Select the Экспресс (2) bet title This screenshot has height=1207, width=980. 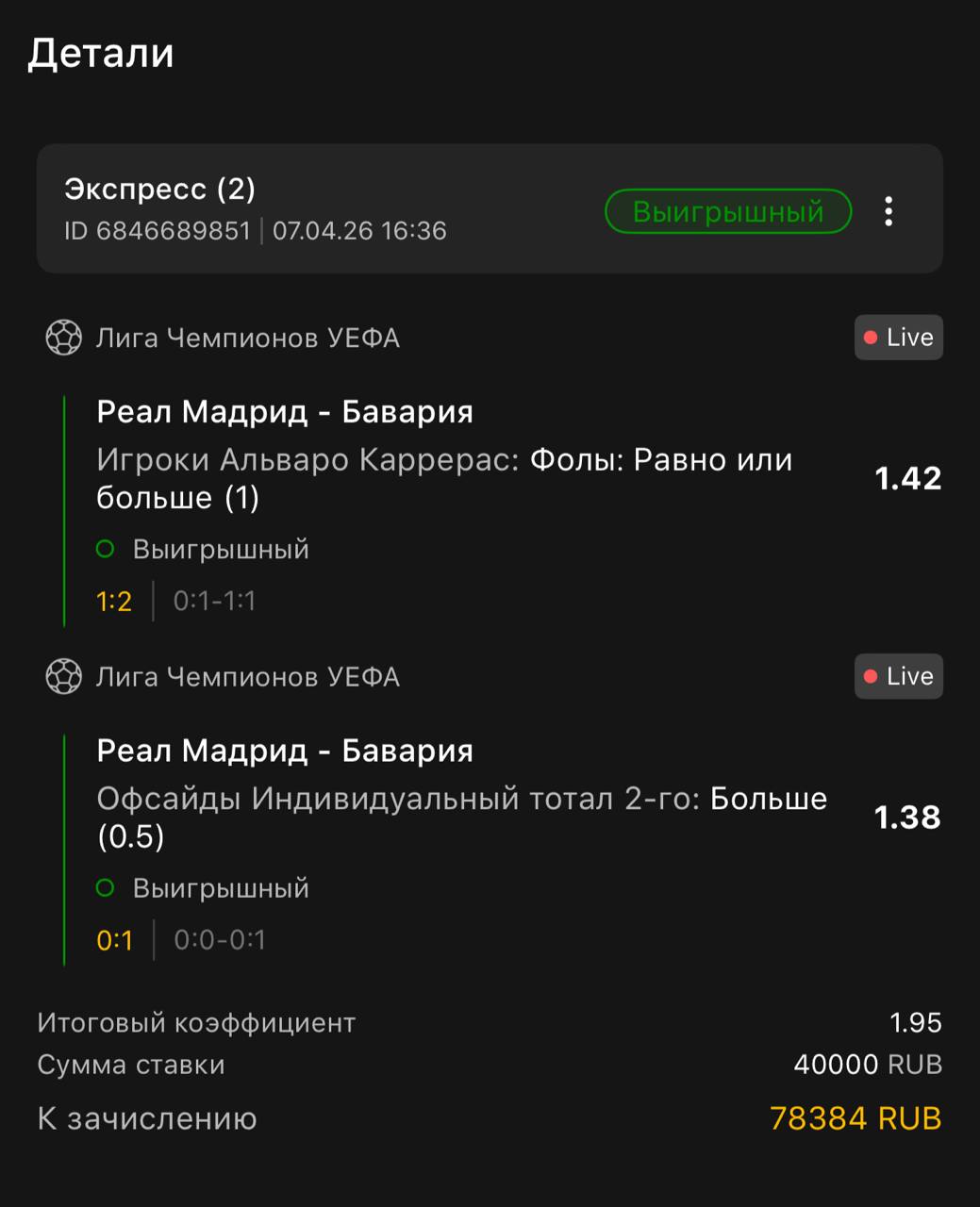(x=159, y=190)
